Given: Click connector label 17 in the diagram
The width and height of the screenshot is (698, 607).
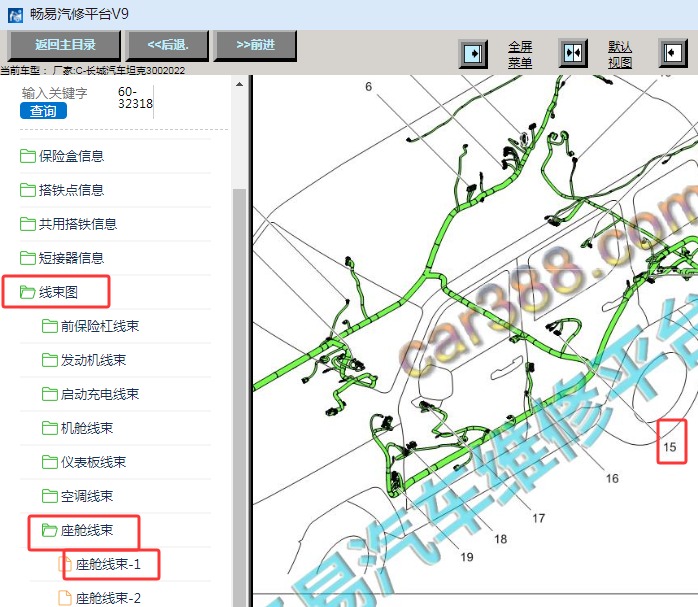Looking at the screenshot, I should point(539,518).
